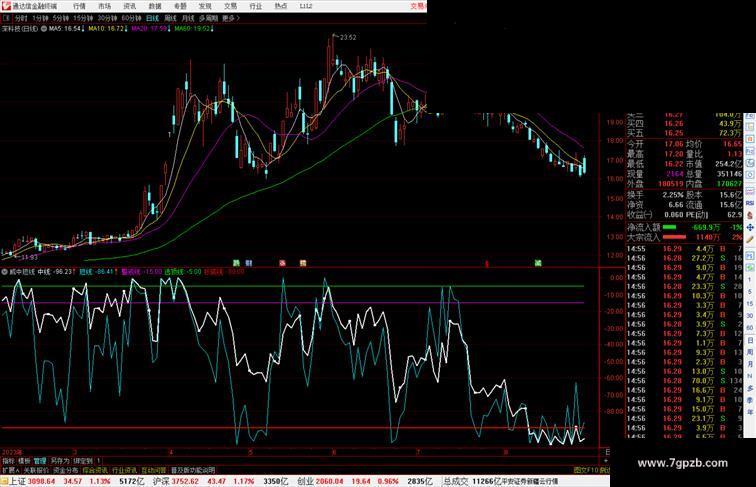This screenshot has width=756, height=487.
Task: Select the 季 quarterly shortcut in right sidebar
Action: tap(750, 400)
